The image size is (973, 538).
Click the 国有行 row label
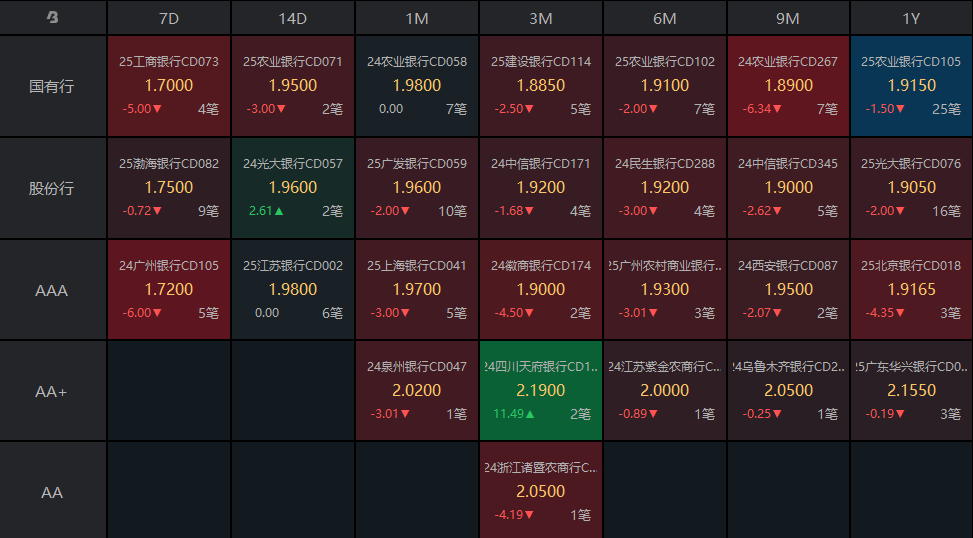[53, 86]
